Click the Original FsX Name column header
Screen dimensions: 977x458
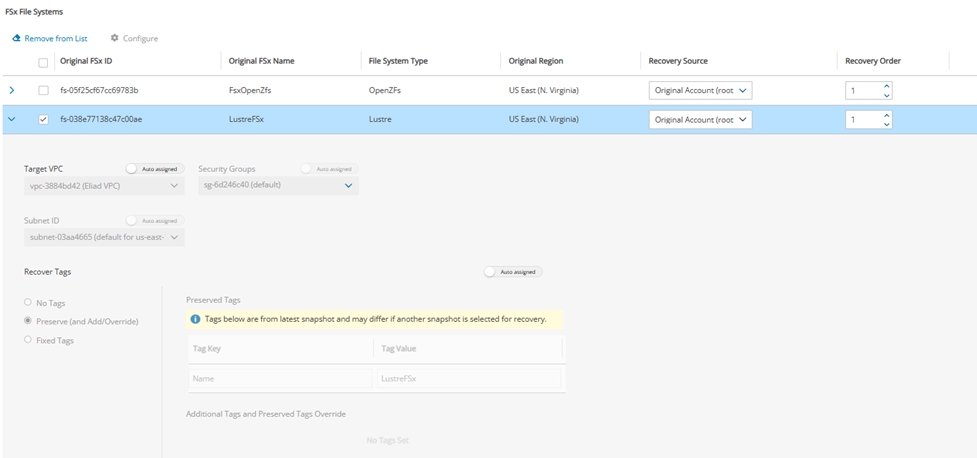262,61
